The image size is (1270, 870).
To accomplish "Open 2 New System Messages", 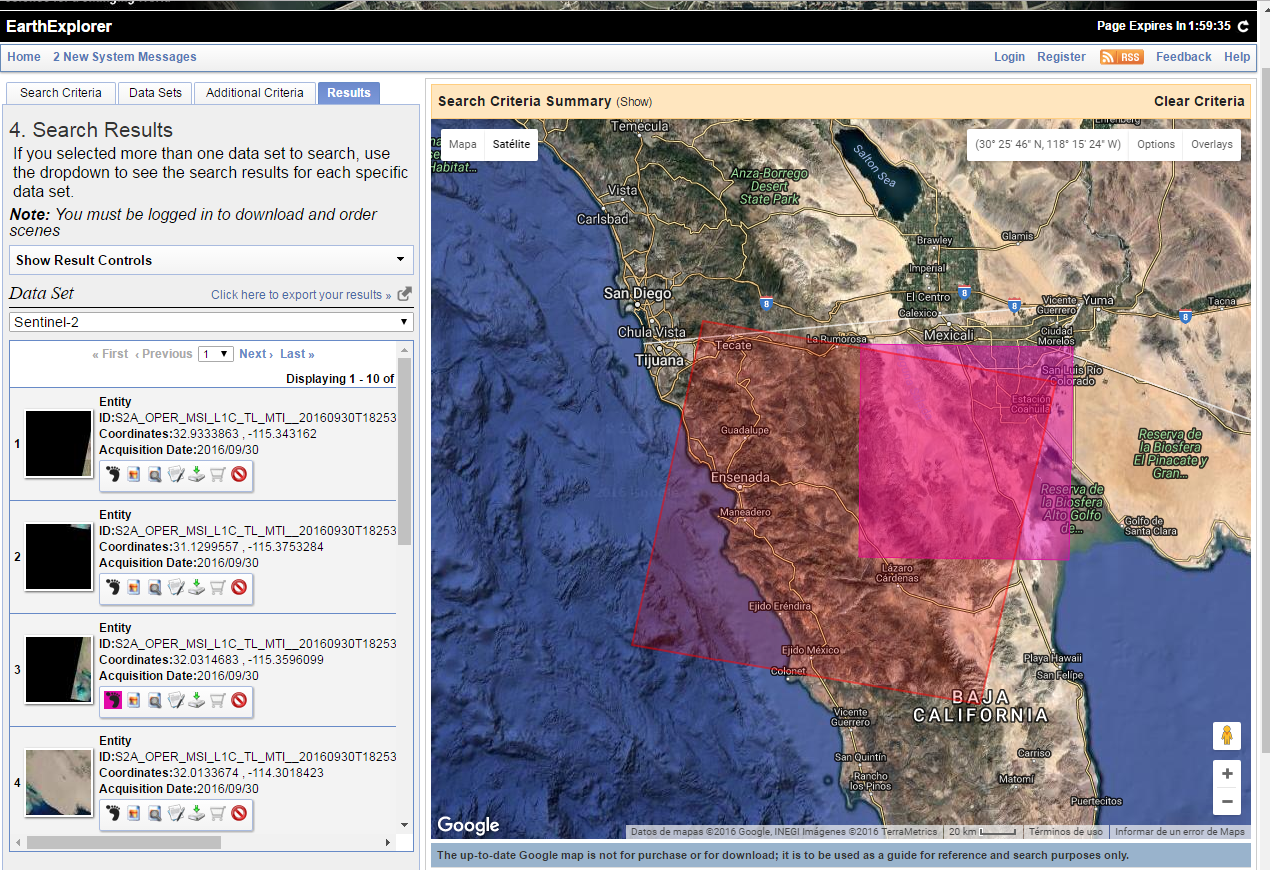I will 125,57.
